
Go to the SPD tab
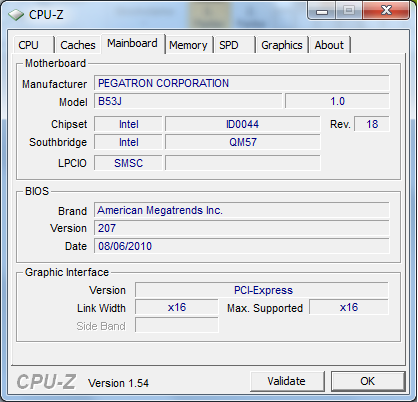(x=235, y=45)
